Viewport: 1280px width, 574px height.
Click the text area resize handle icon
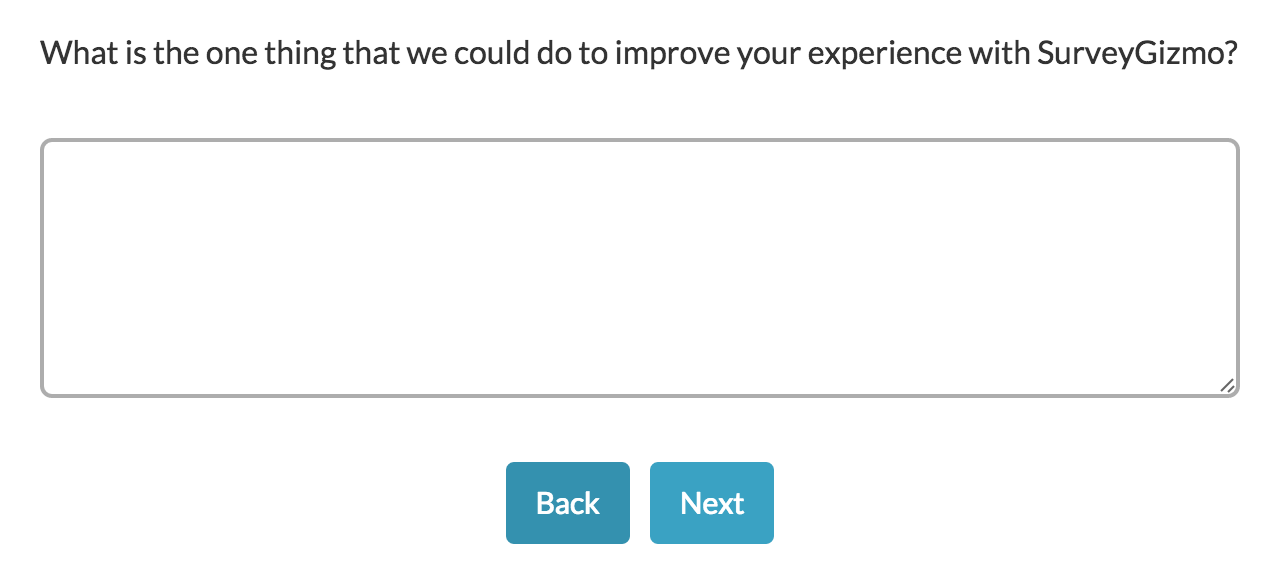(x=1227, y=386)
